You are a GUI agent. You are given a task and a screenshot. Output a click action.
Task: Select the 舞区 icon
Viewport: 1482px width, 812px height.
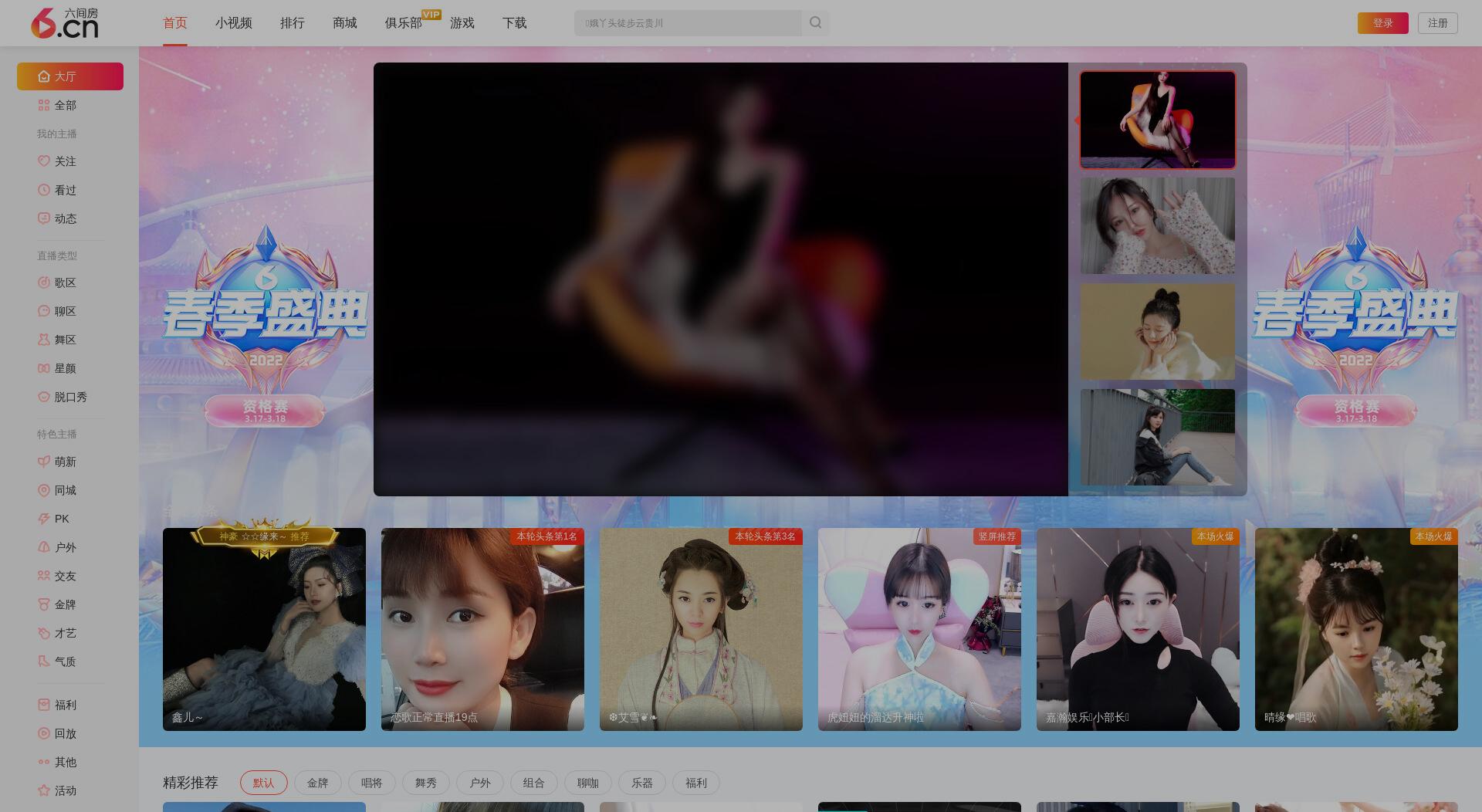click(x=44, y=340)
